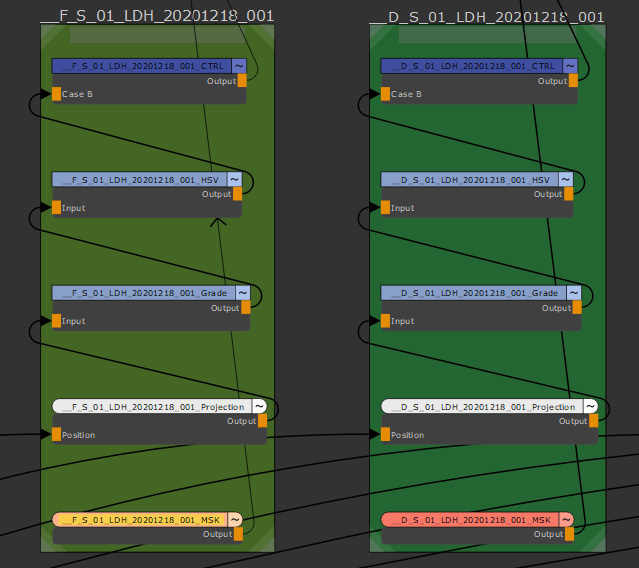Click the Output port of D_S MSK node

click(570, 535)
